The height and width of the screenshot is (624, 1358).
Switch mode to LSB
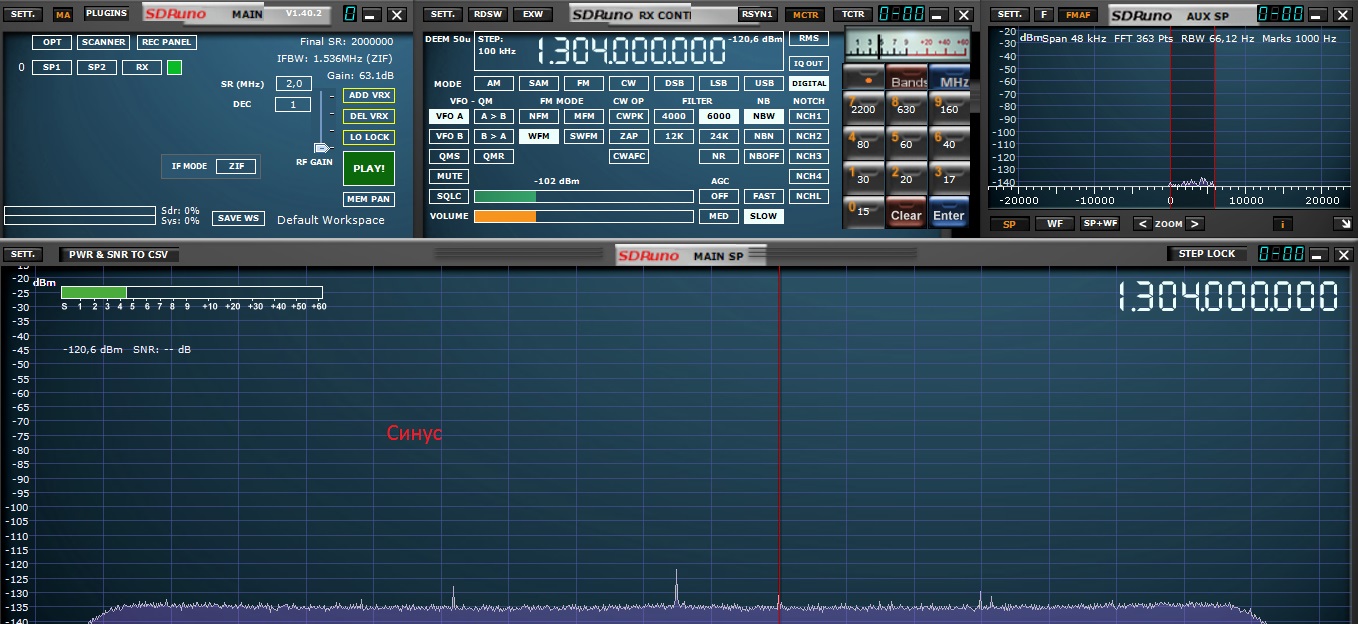coord(719,84)
